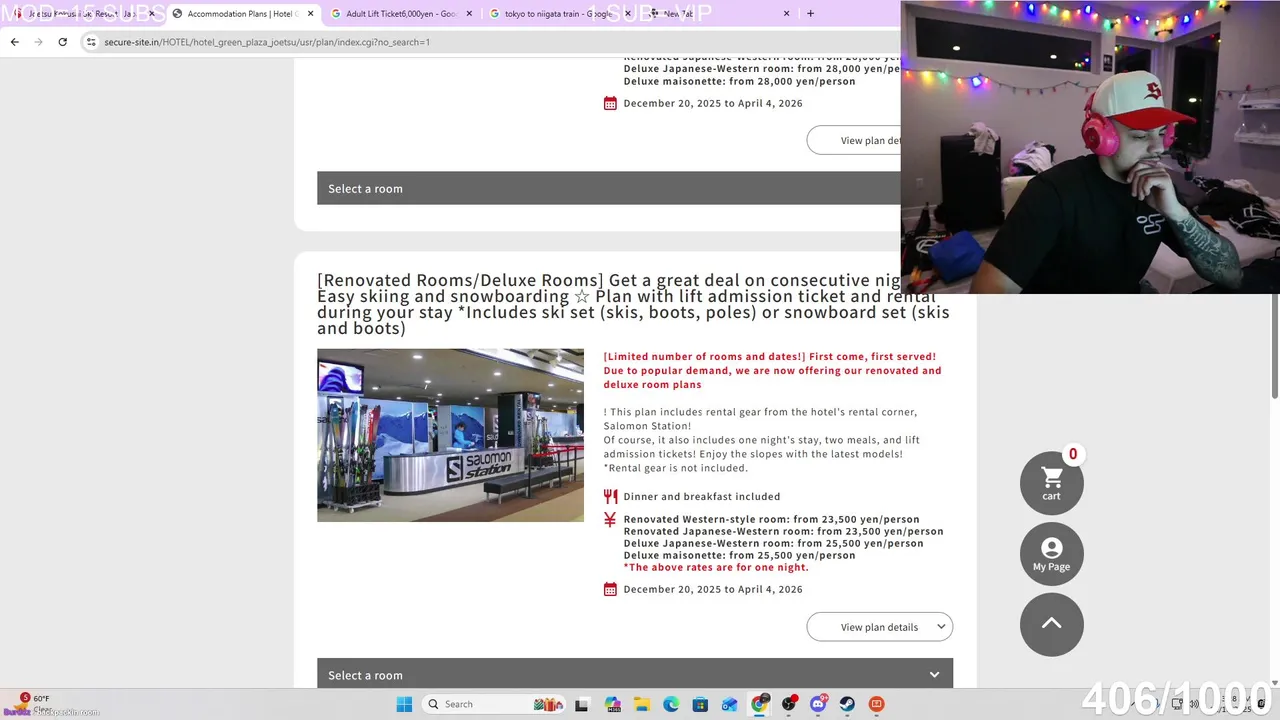Image resolution: width=1280 pixels, height=720 pixels.
Task: Open the shopping cart icon
Action: pyautogui.click(x=1051, y=483)
